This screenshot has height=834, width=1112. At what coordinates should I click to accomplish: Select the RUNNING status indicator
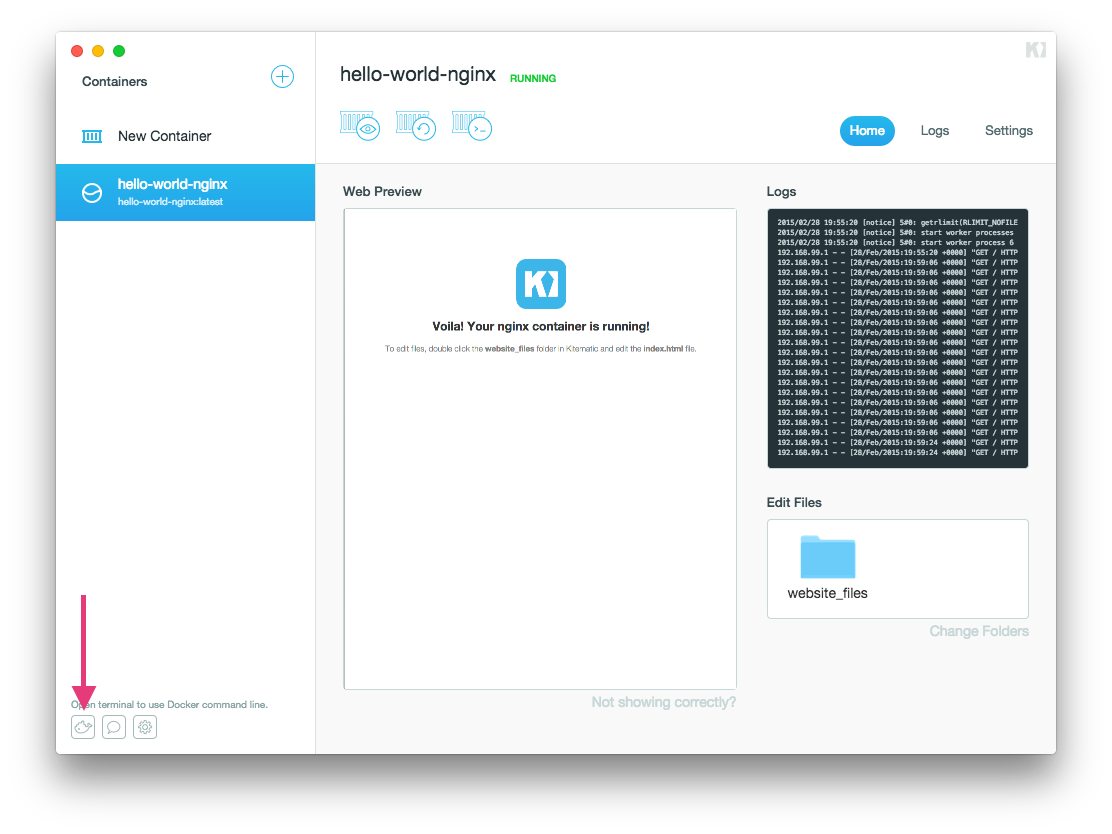(533, 78)
